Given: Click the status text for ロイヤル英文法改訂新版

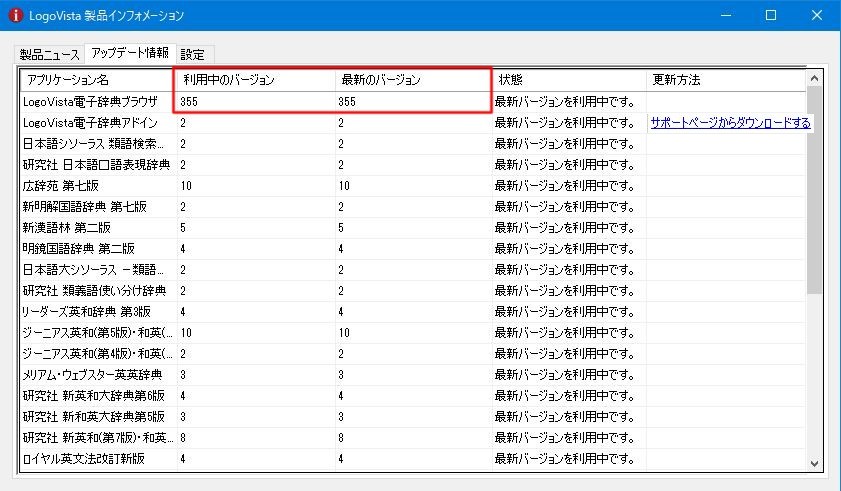Looking at the screenshot, I should [564, 459].
